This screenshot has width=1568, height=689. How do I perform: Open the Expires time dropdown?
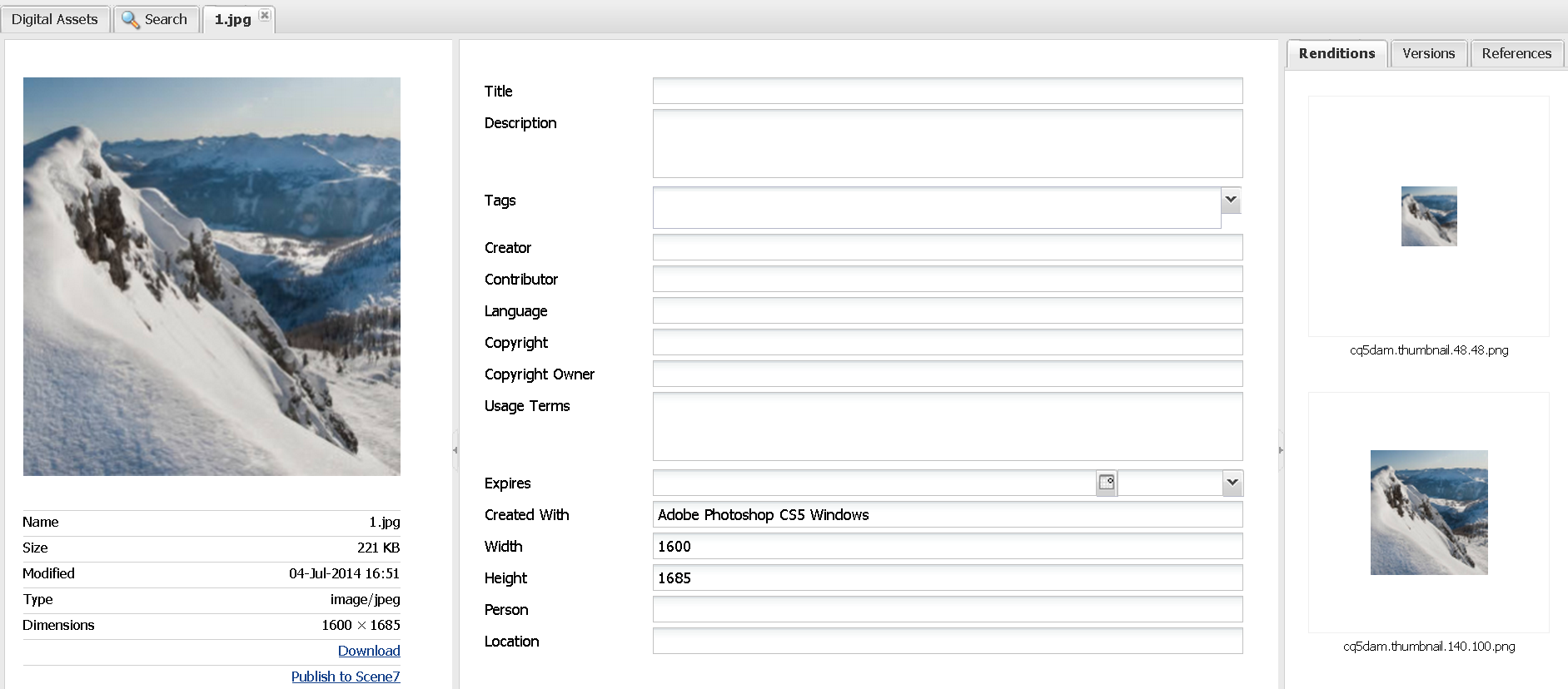coord(1232,483)
